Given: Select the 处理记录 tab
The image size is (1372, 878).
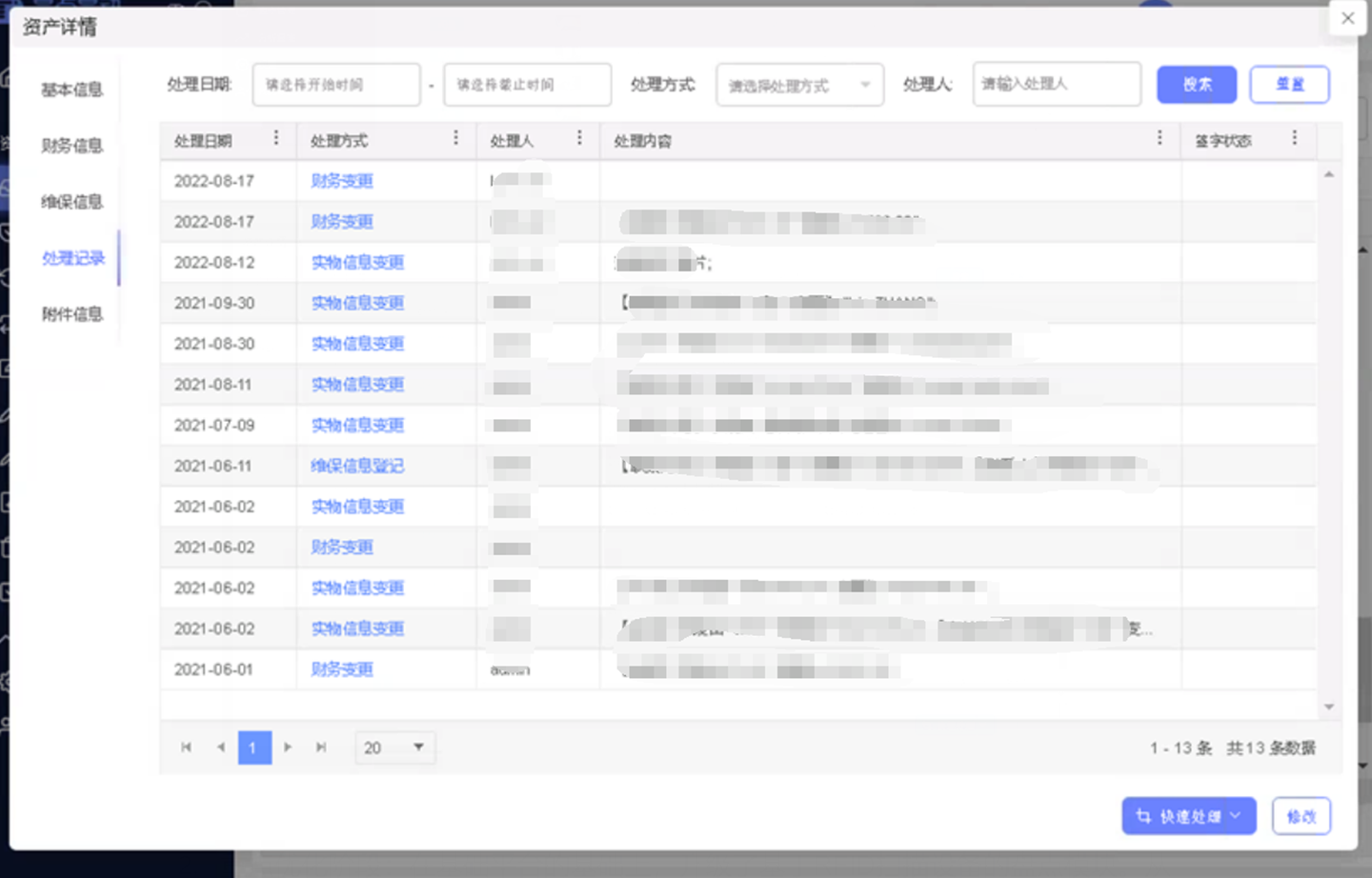Looking at the screenshot, I should (73, 258).
